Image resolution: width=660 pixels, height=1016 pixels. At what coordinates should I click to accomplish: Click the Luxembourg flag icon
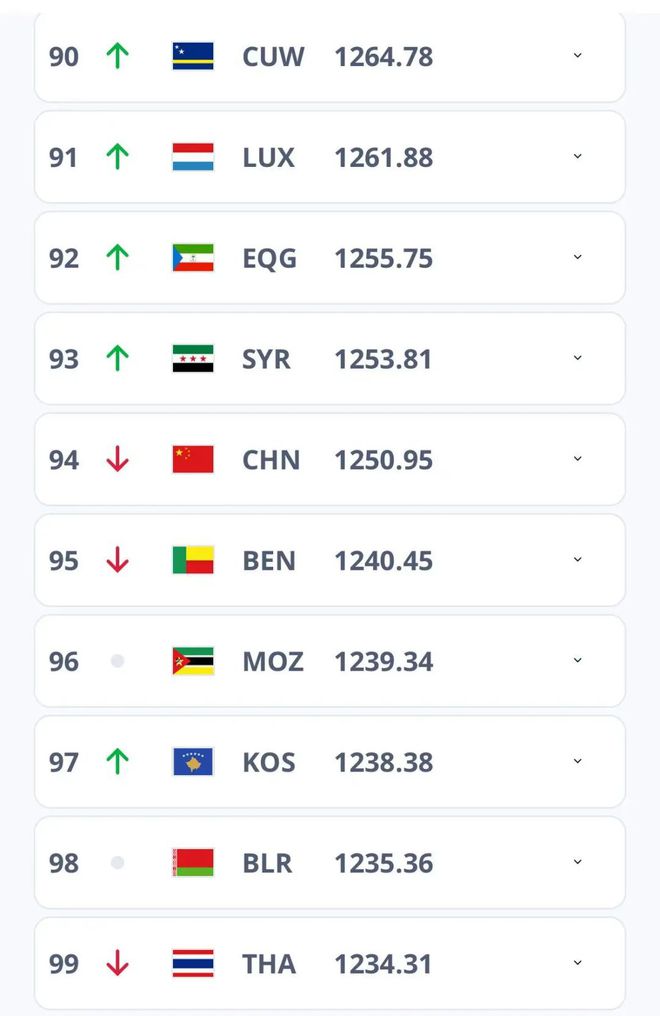193,157
